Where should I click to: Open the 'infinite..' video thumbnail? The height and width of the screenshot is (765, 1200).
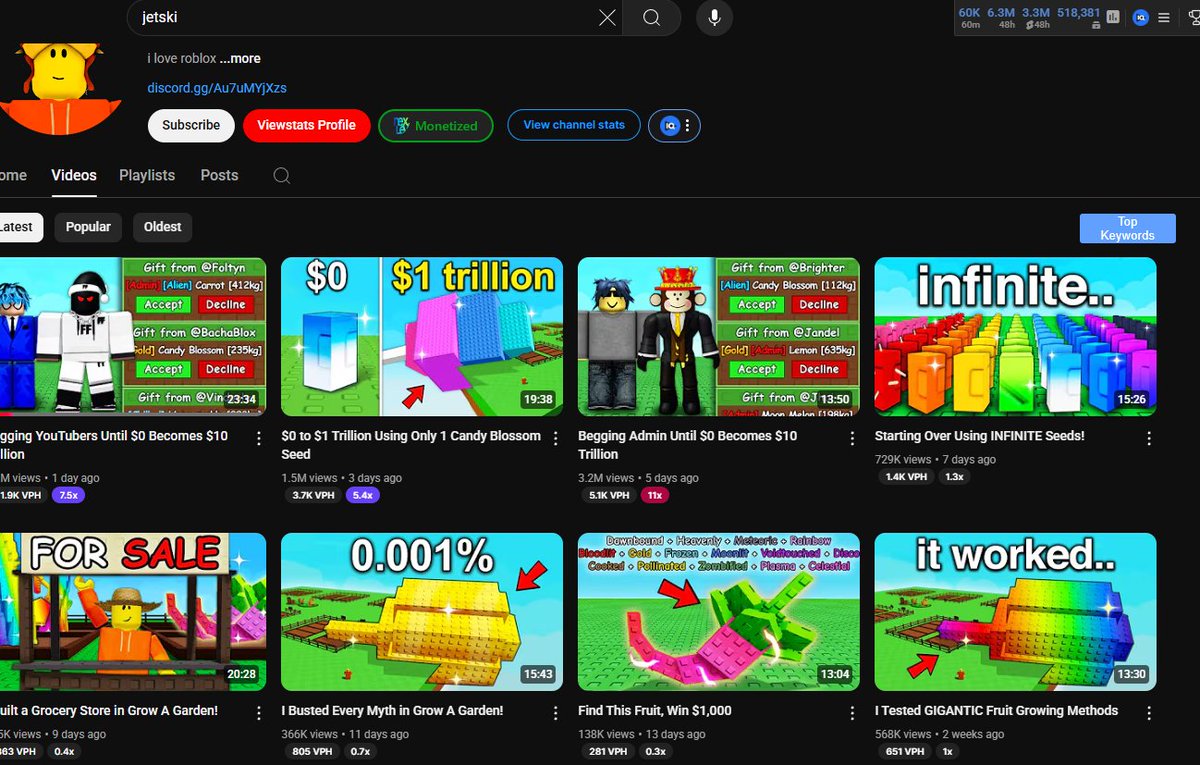pyautogui.click(x=1016, y=336)
